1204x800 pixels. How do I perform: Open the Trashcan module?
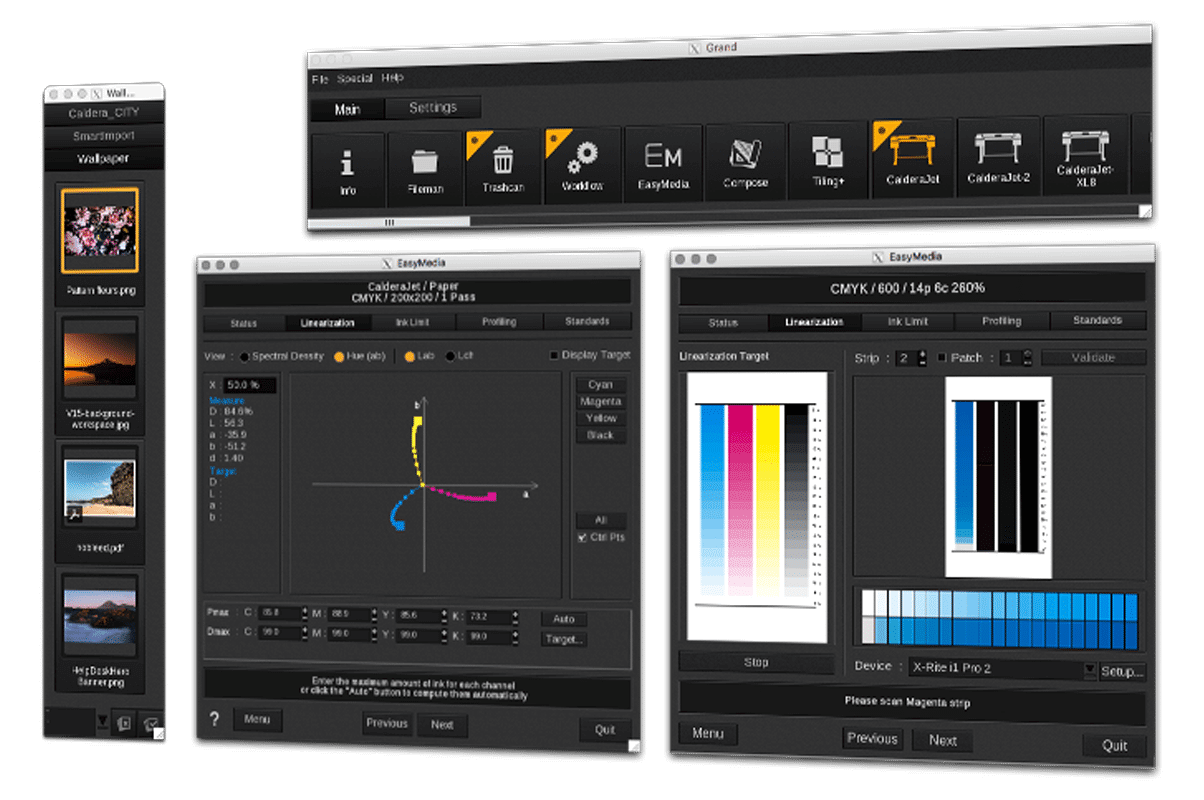pos(503,165)
